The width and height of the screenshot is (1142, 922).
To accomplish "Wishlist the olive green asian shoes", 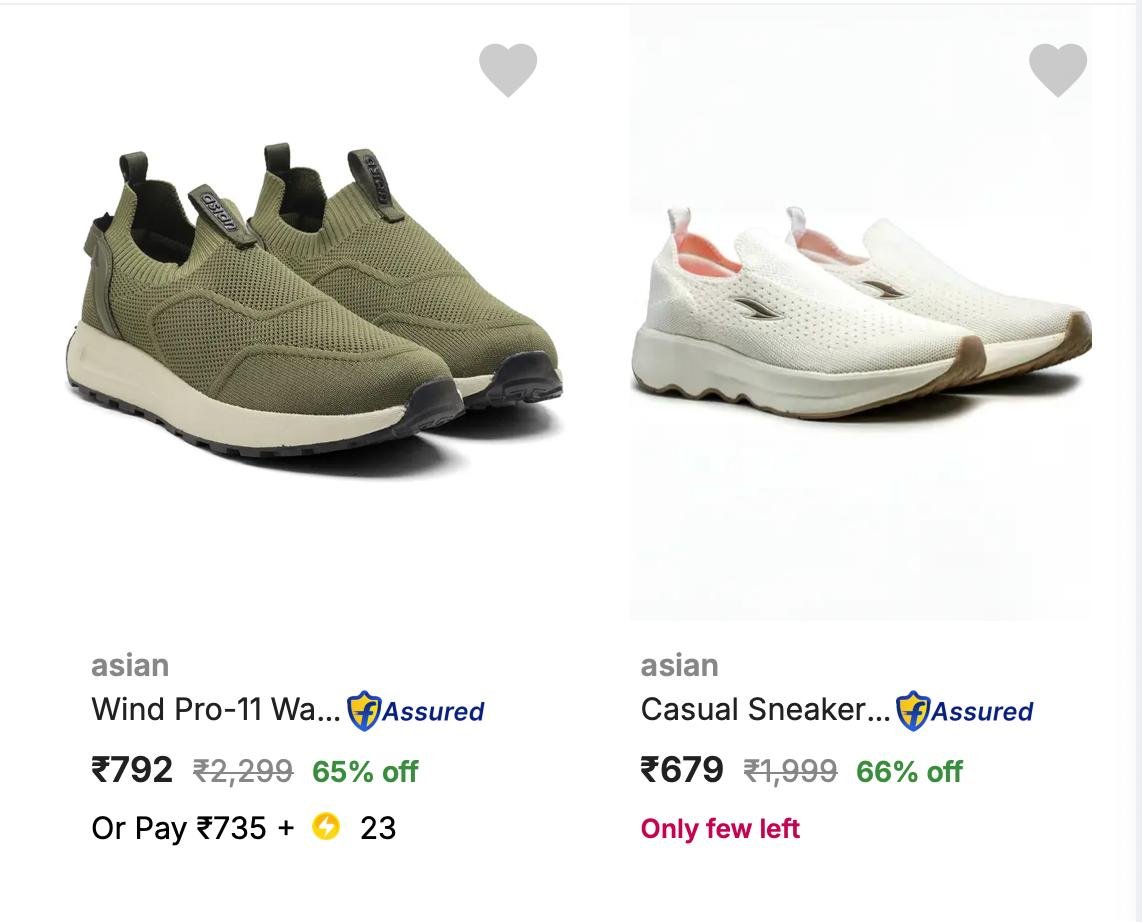I will point(508,70).
